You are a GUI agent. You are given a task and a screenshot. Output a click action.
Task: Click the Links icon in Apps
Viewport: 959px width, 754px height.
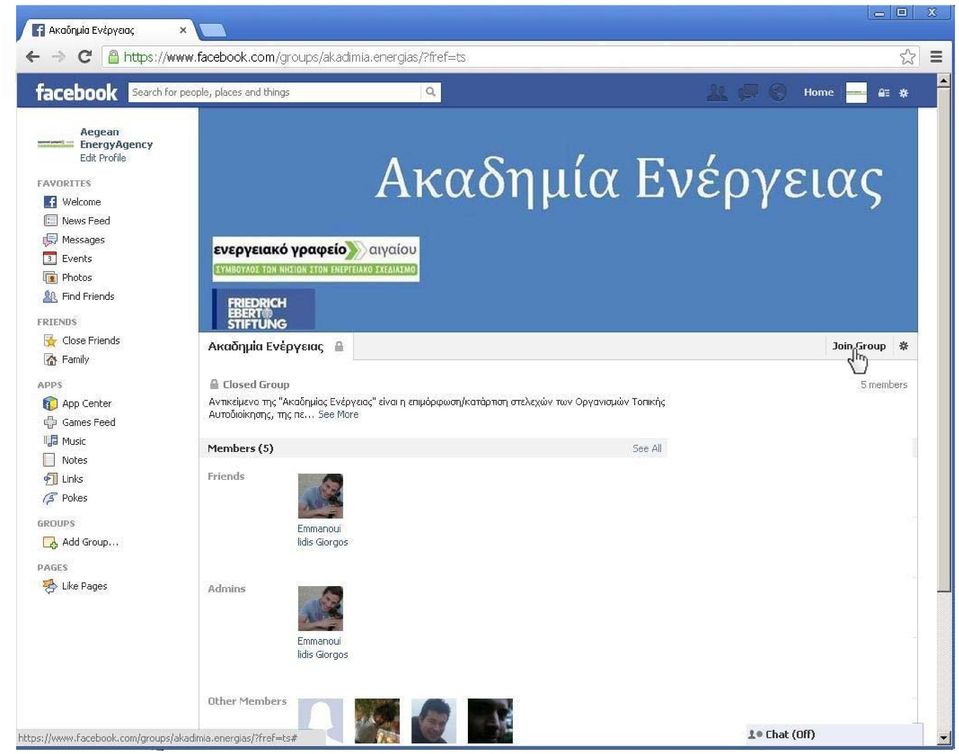click(x=50, y=479)
